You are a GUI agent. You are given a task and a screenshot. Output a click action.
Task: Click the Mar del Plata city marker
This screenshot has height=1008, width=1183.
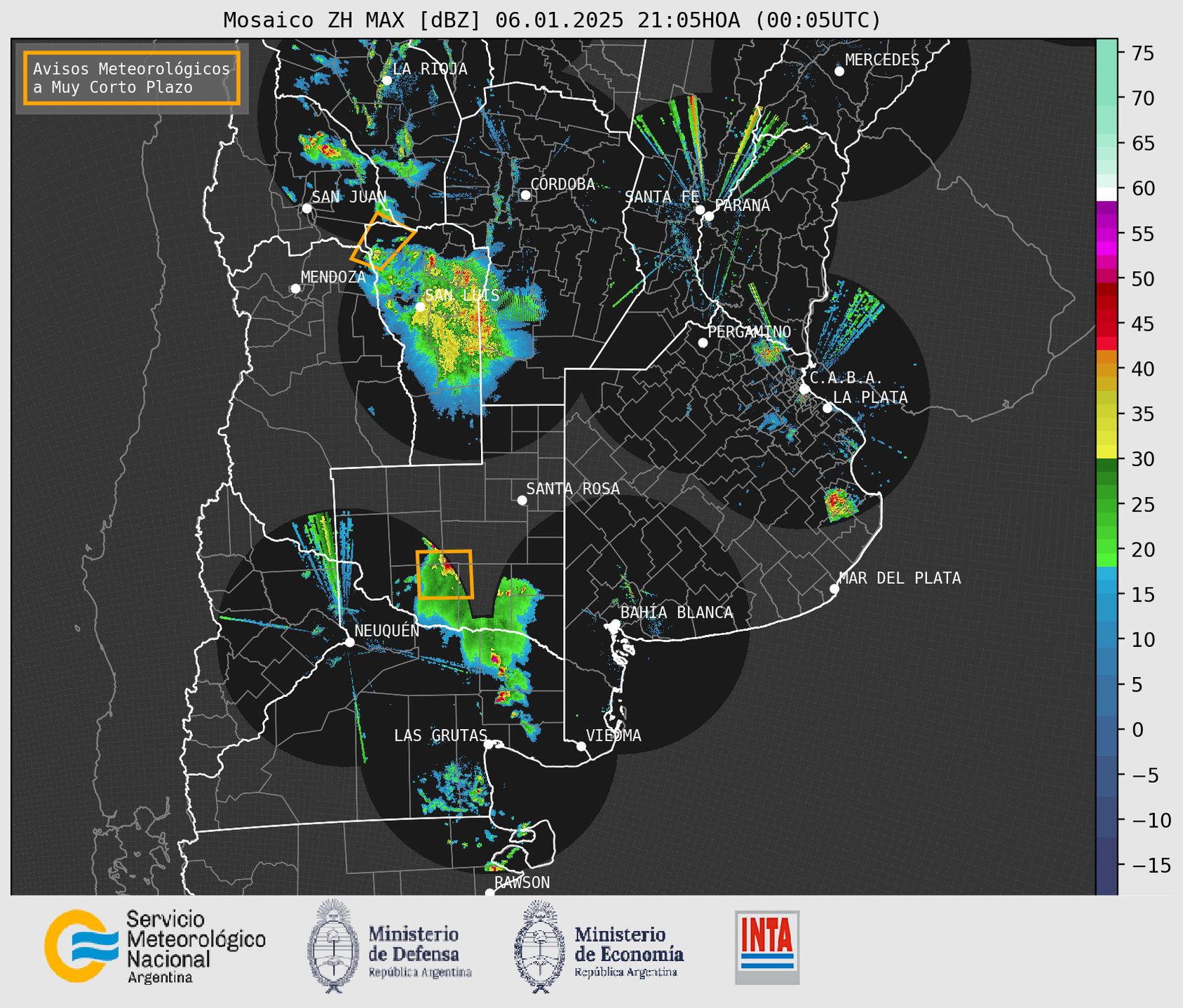pyautogui.click(x=834, y=589)
